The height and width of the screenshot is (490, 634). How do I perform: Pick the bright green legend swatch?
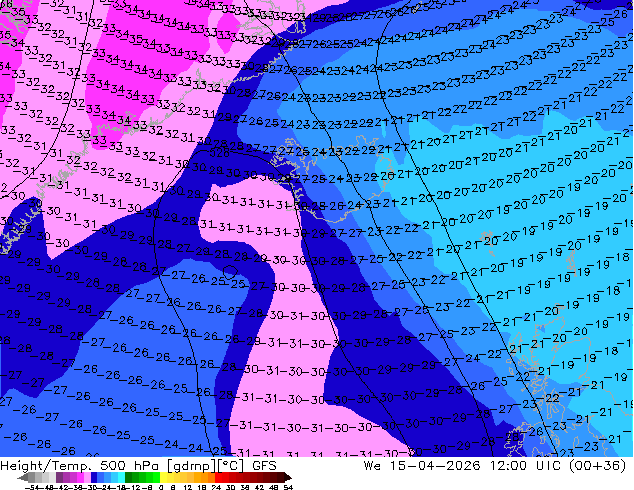[x=156, y=477]
